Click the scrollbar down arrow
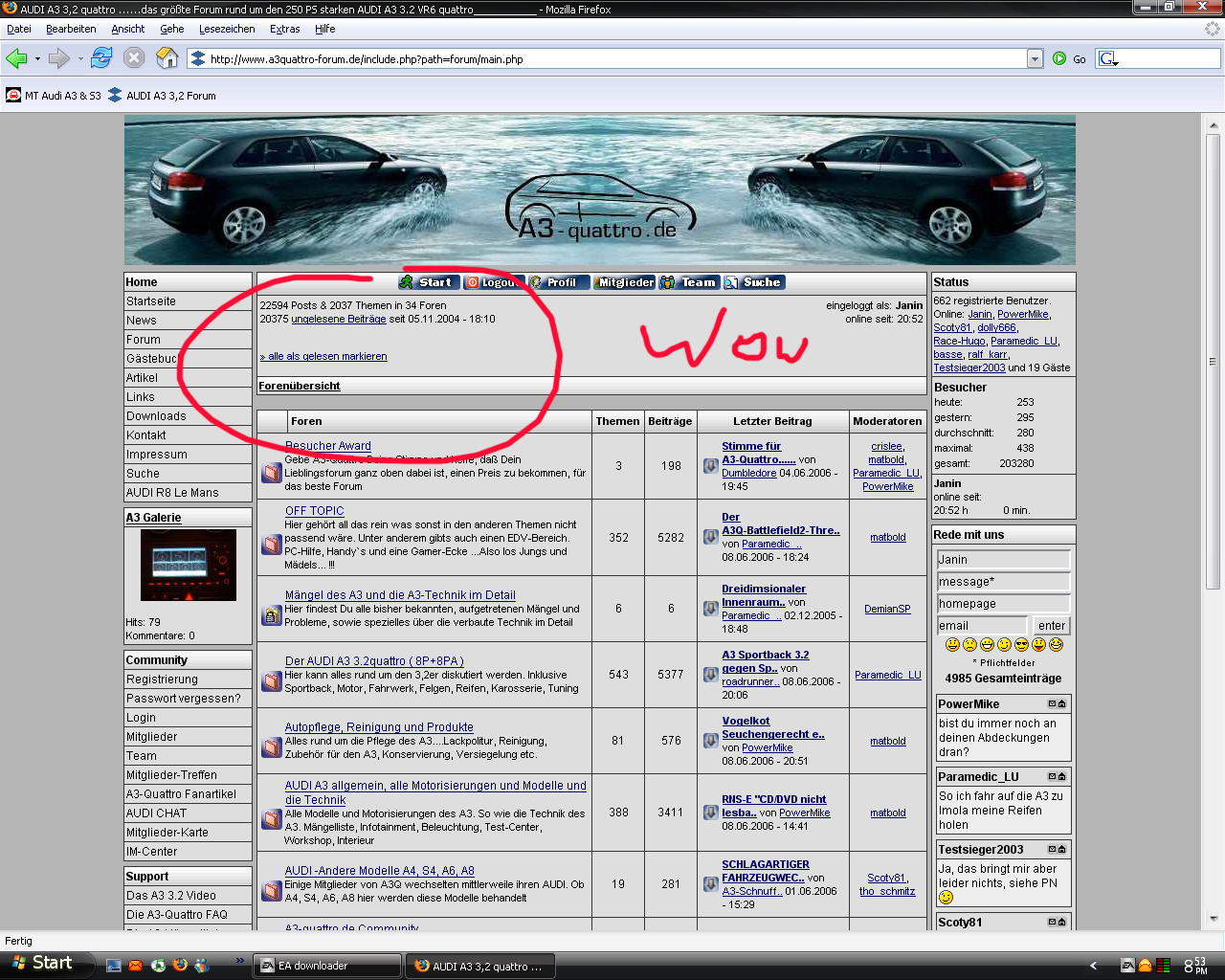Screen dimensions: 1225x980 point(1213,919)
